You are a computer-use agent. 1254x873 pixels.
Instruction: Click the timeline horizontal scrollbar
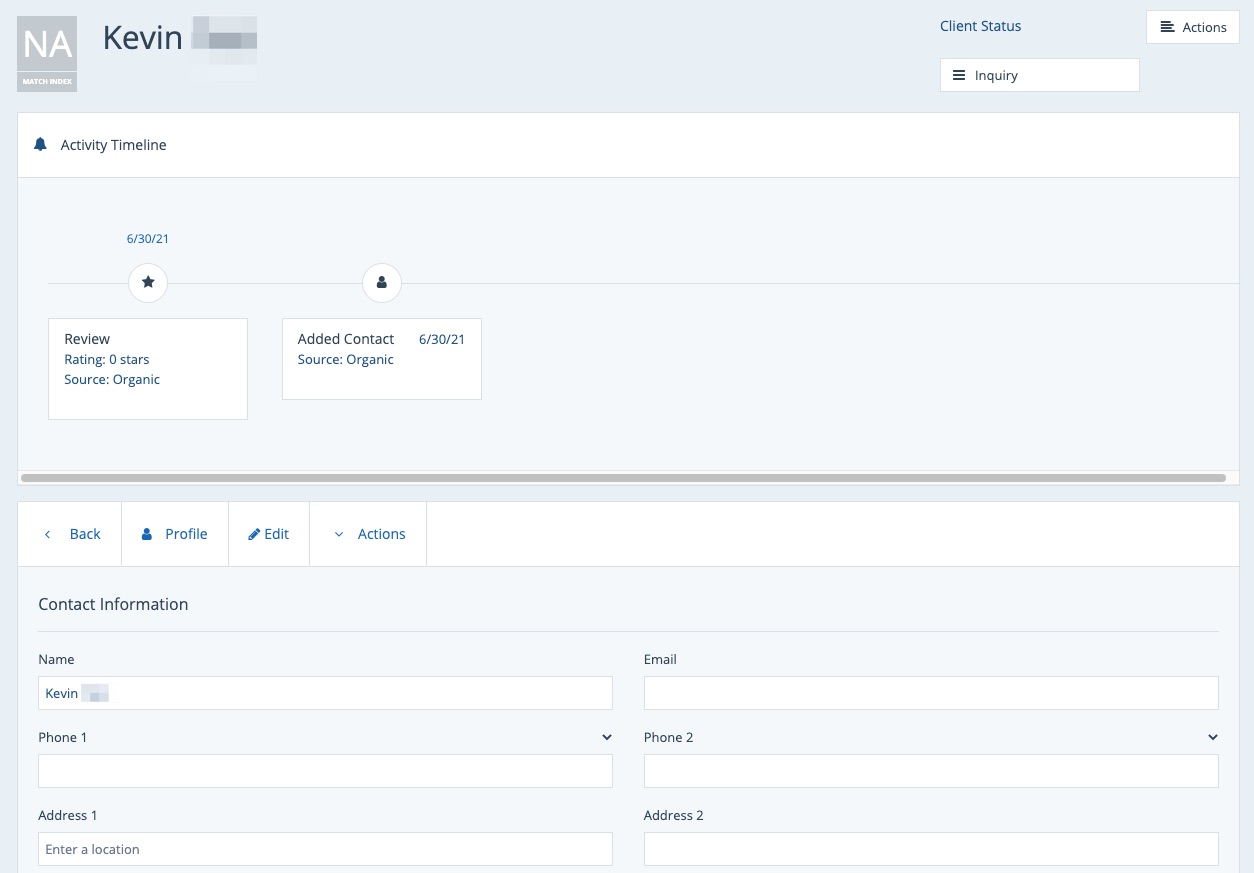click(x=623, y=478)
